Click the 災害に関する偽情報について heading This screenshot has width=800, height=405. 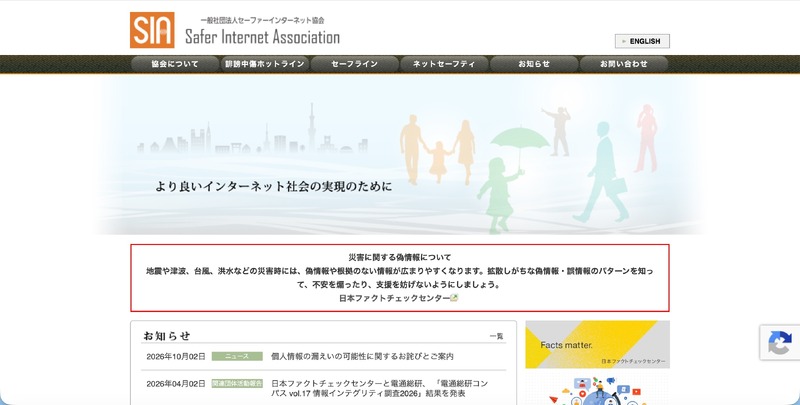pyautogui.click(x=400, y=258)
